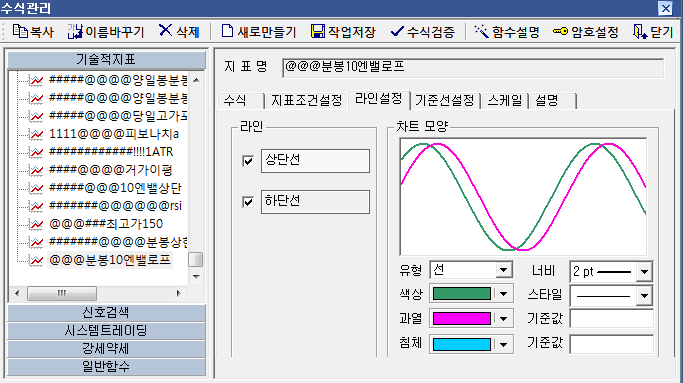Click the 지표명 name input field
The width and height of the screenshot is (683, 383).
(473, 68)
